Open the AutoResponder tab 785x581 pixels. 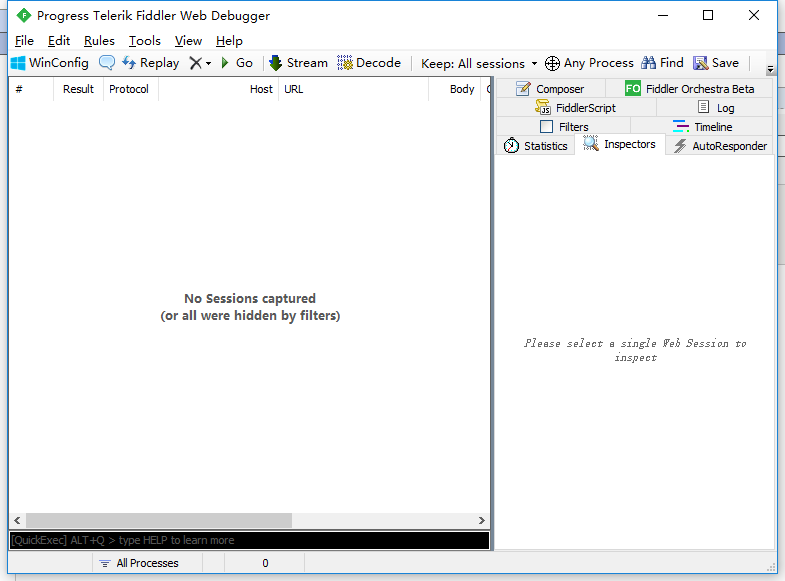[x=720, y=146]
